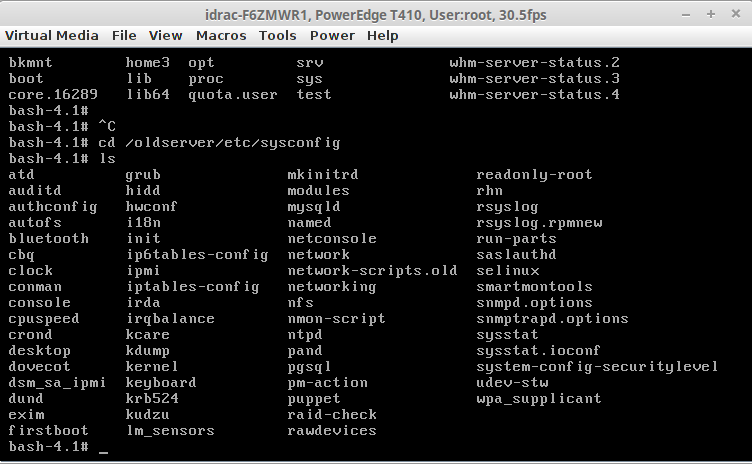The height and width of the screenshot is (464, 752).
Task: Click the network-scripts.old entry in the listing
Action: [x=372, y=270]
